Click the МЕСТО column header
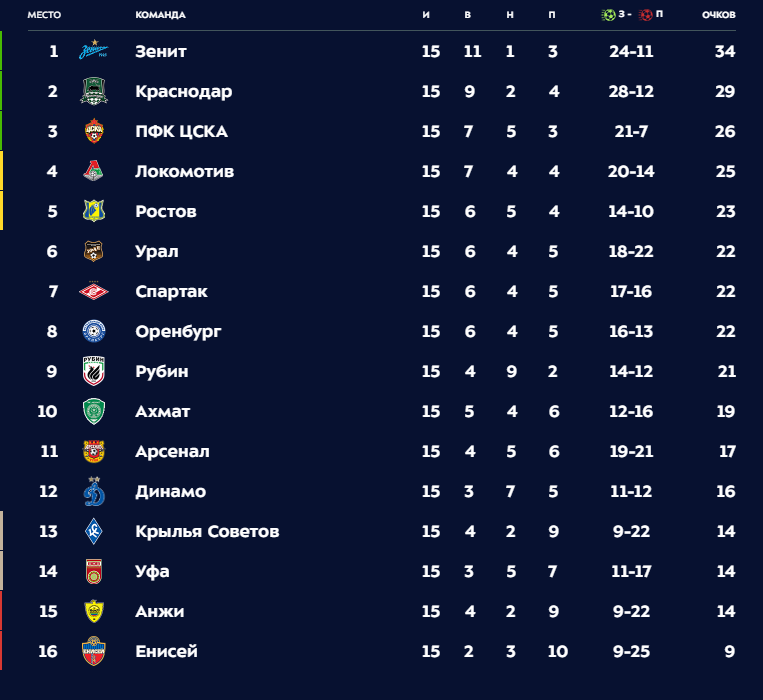Viewport: 763px width, 700px height. coord(44,15)
